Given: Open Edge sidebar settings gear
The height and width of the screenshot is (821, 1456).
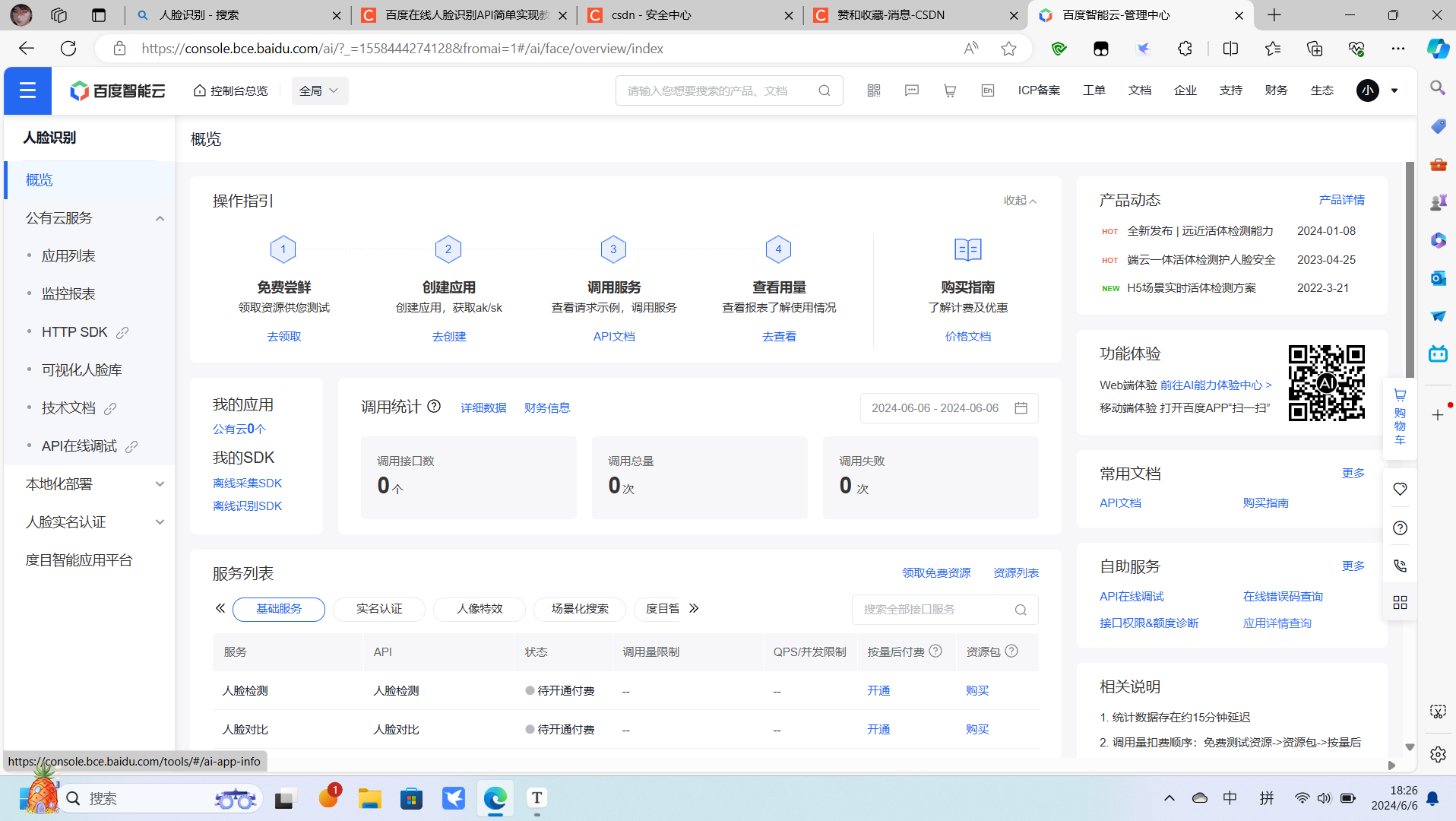Looking at the screenshot, I should point(1438,754).
